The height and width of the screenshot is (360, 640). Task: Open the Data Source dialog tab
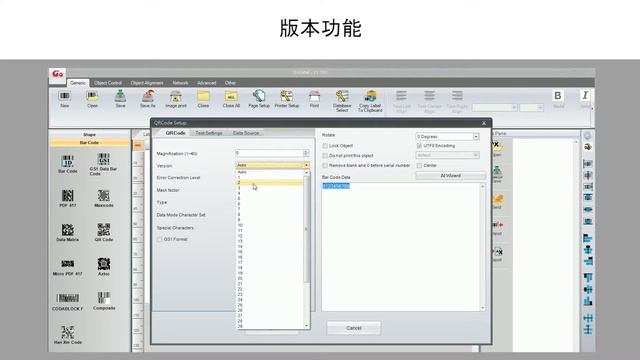246,133
